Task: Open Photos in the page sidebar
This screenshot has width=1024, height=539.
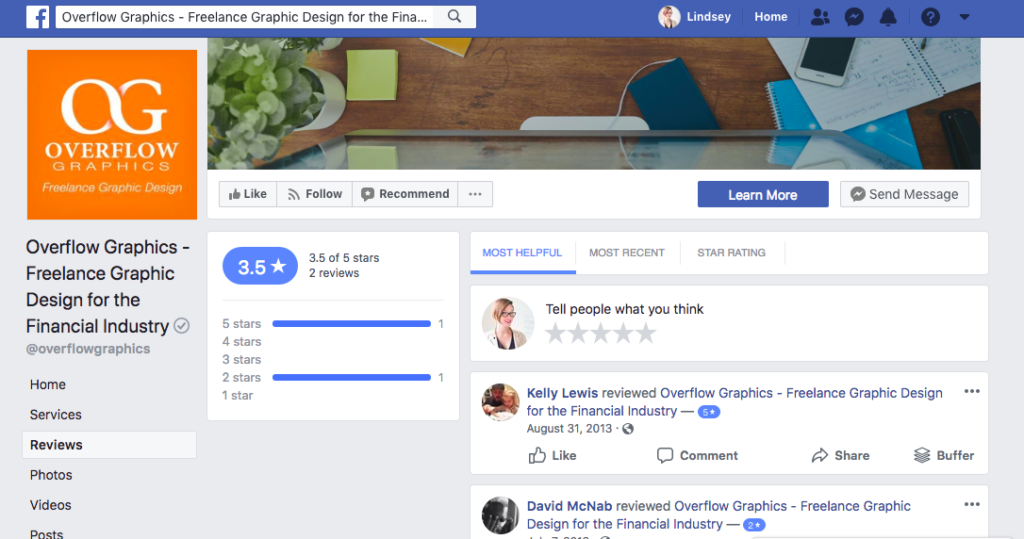Action: 51,475
